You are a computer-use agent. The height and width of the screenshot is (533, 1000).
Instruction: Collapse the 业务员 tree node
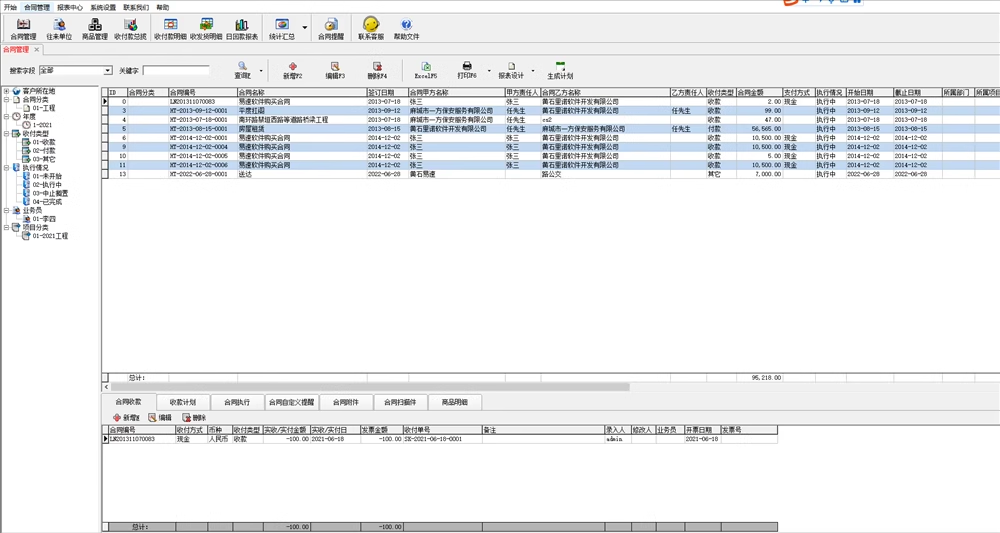pos(6,210)
